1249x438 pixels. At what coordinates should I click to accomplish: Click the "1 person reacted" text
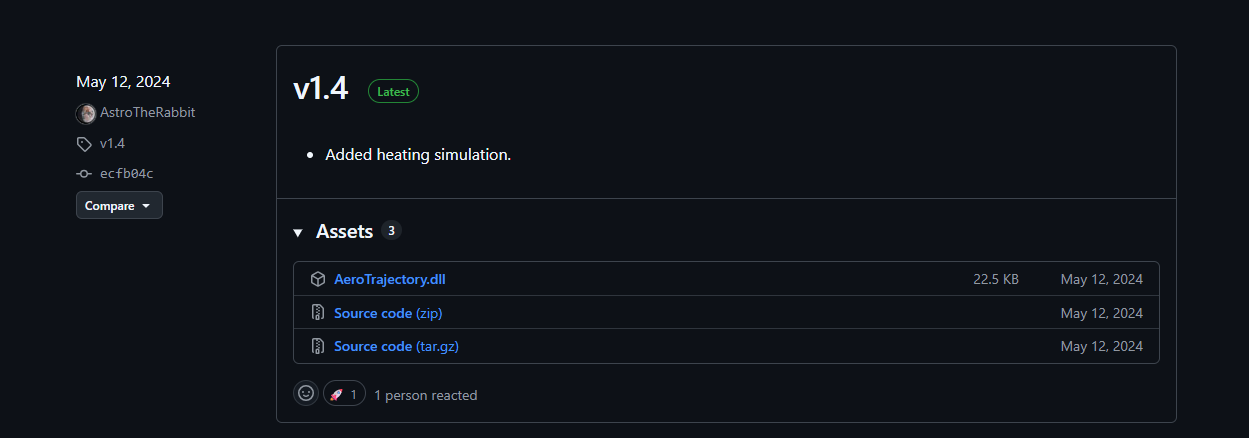coord(425,395)
